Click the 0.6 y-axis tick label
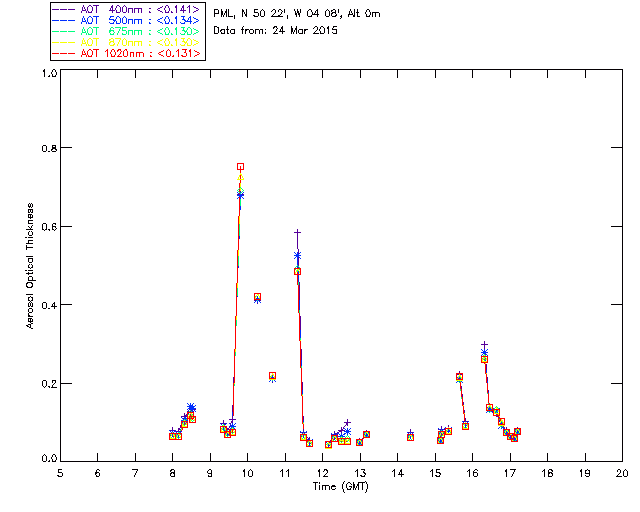Screen dimensions: 640x512 [49, 227]
